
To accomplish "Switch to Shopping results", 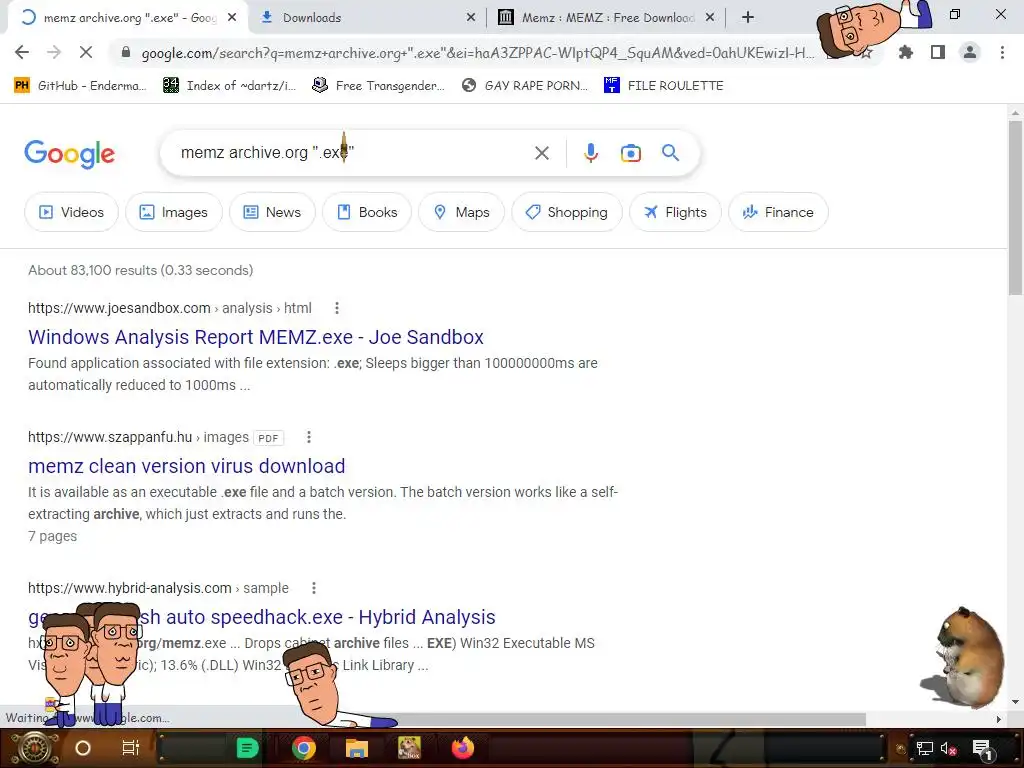I will pos(567,212).
